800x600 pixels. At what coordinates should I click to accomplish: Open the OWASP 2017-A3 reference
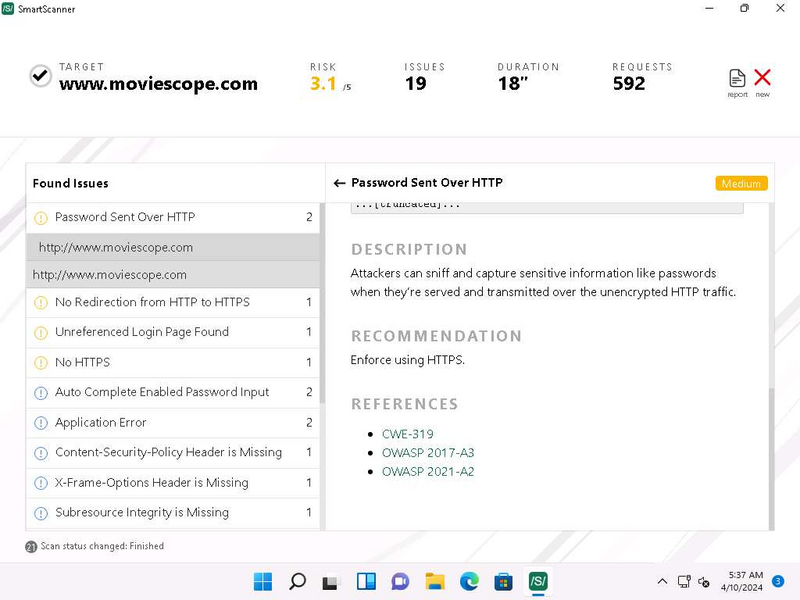point(428,453)
